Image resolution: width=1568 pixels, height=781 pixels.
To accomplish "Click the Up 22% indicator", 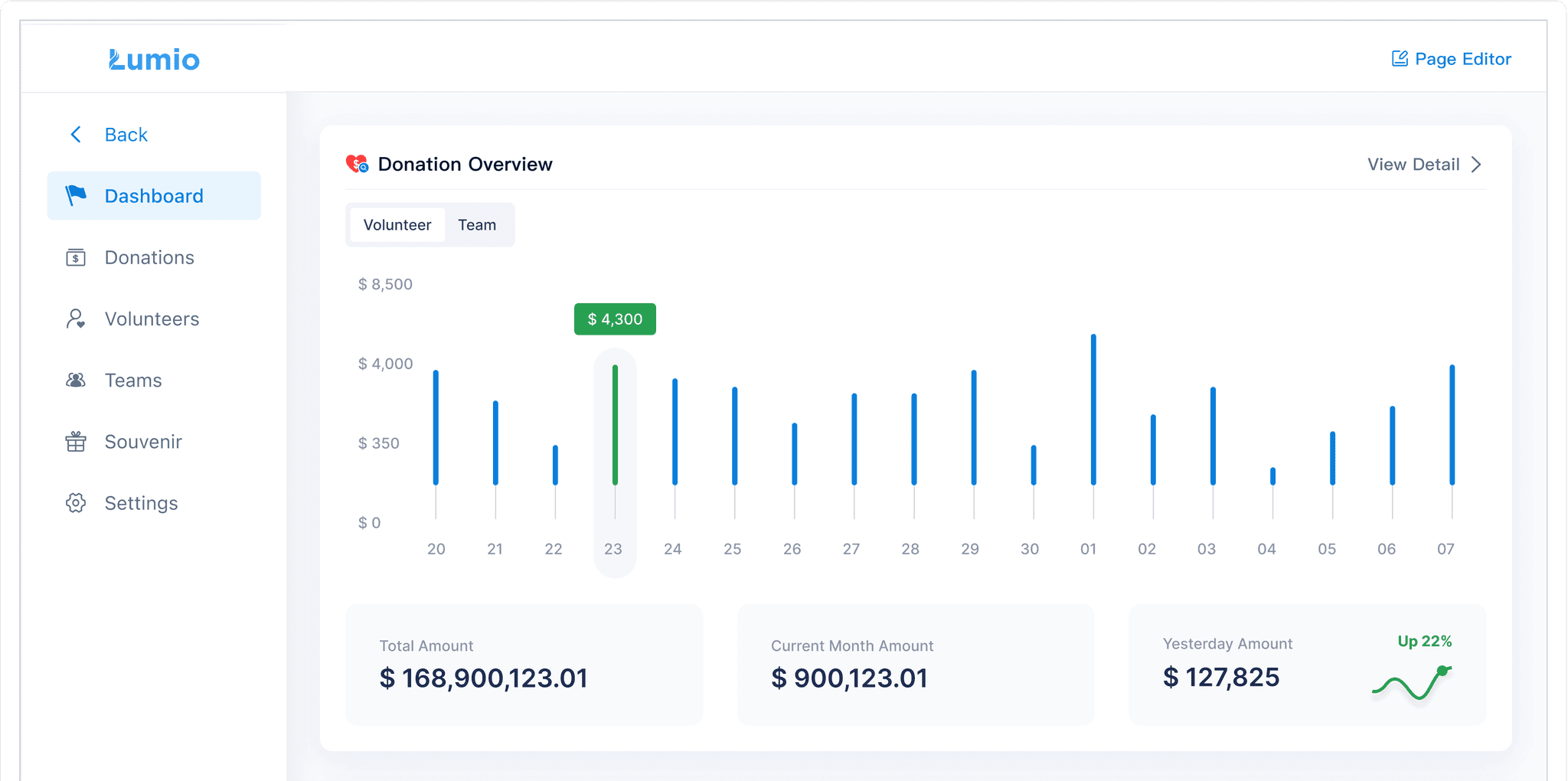I will pyautogui.click(x=1425, y=642).
